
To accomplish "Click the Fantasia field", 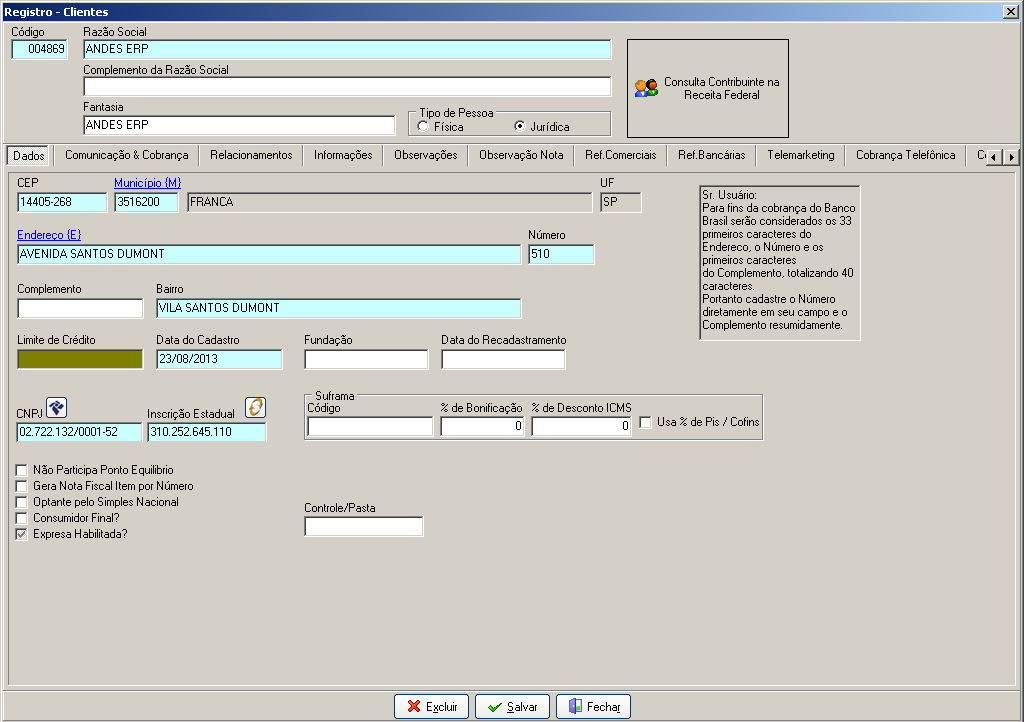I will click(x=239, y=125).
